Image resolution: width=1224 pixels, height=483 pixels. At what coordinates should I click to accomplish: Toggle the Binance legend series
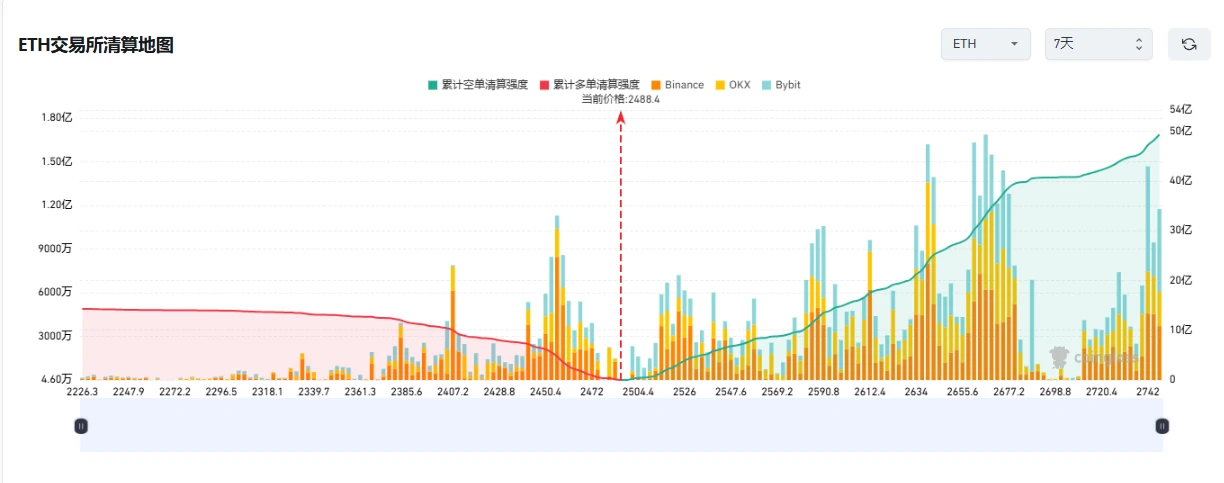[x=678, y=85]
